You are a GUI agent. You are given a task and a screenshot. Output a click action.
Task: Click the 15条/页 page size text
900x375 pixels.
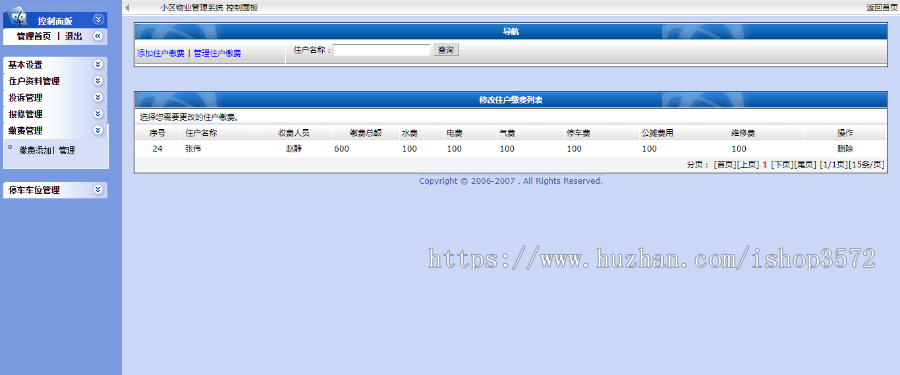[x=867, y=165]
